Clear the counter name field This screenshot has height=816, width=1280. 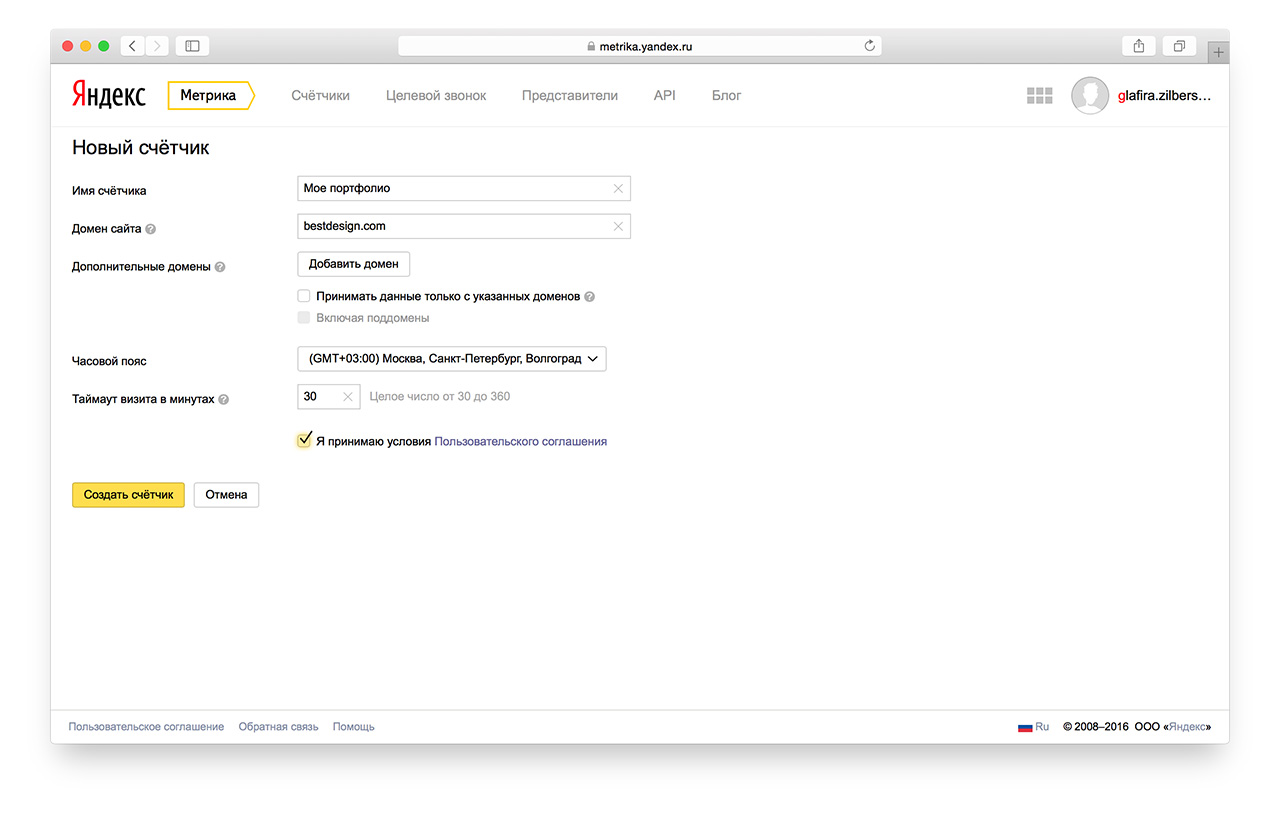coord(618,189)
